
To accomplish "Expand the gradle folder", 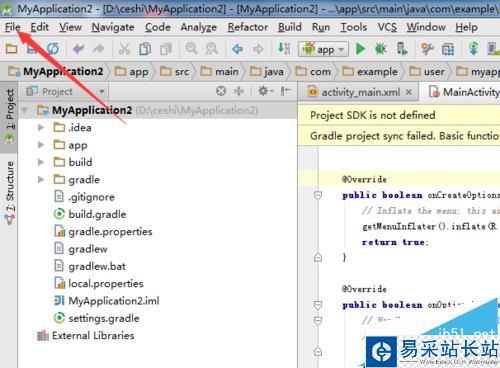I will pos(41,179).
